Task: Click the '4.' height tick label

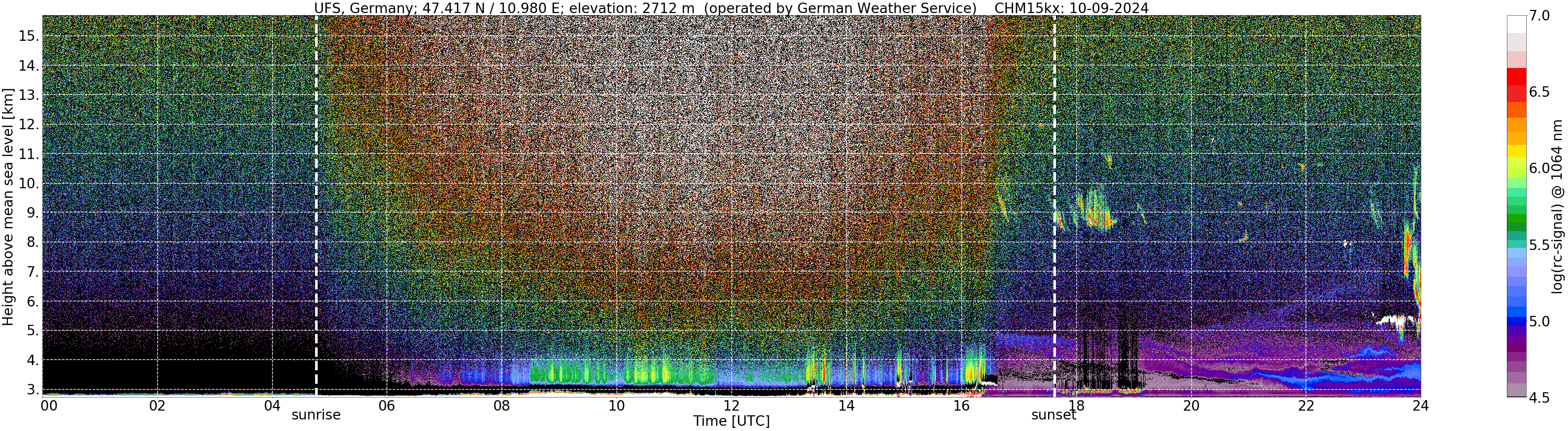Action: tap(32, 360)
